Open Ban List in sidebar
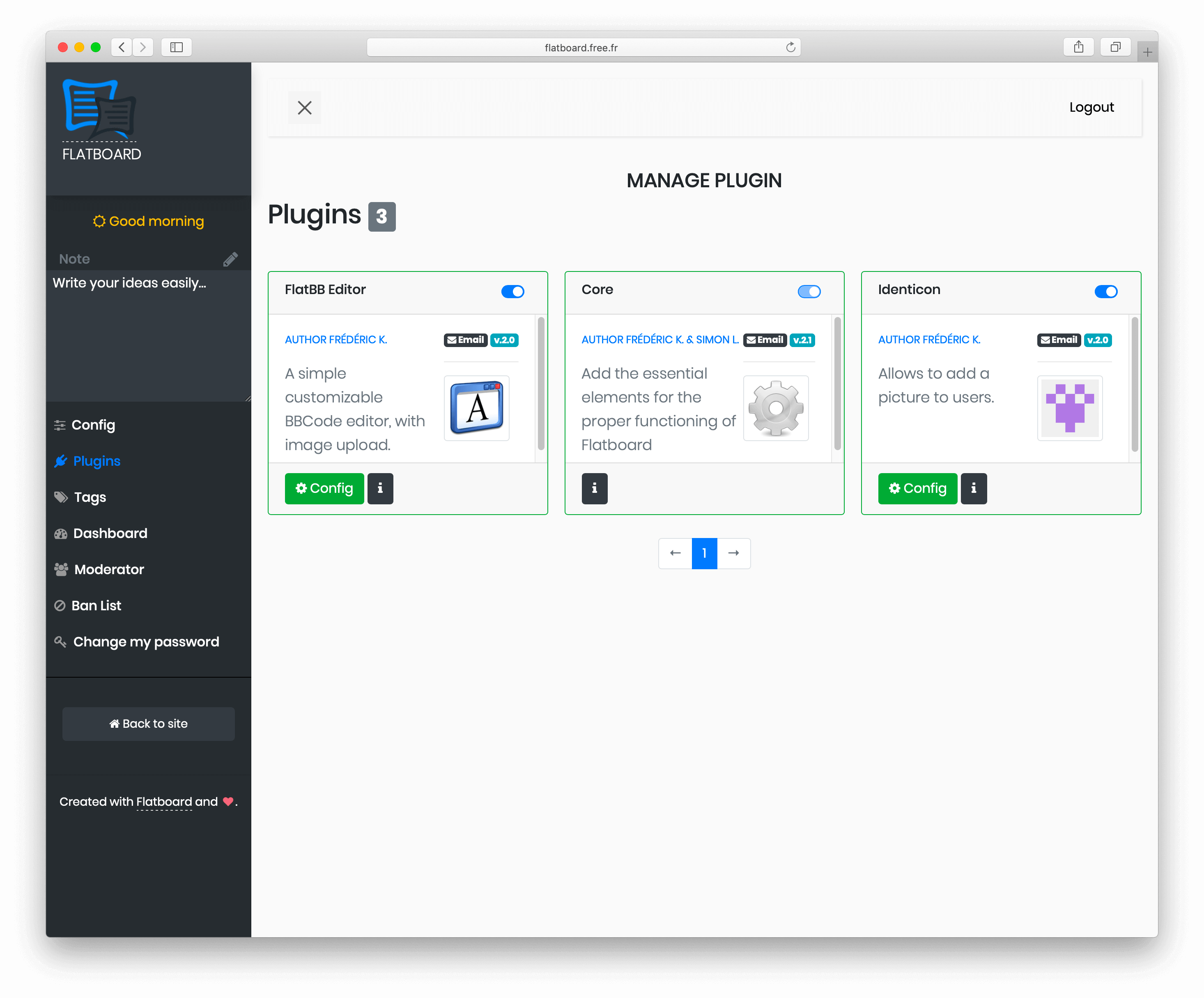This screenshot has height=998, width=1204. pos(97,606)
